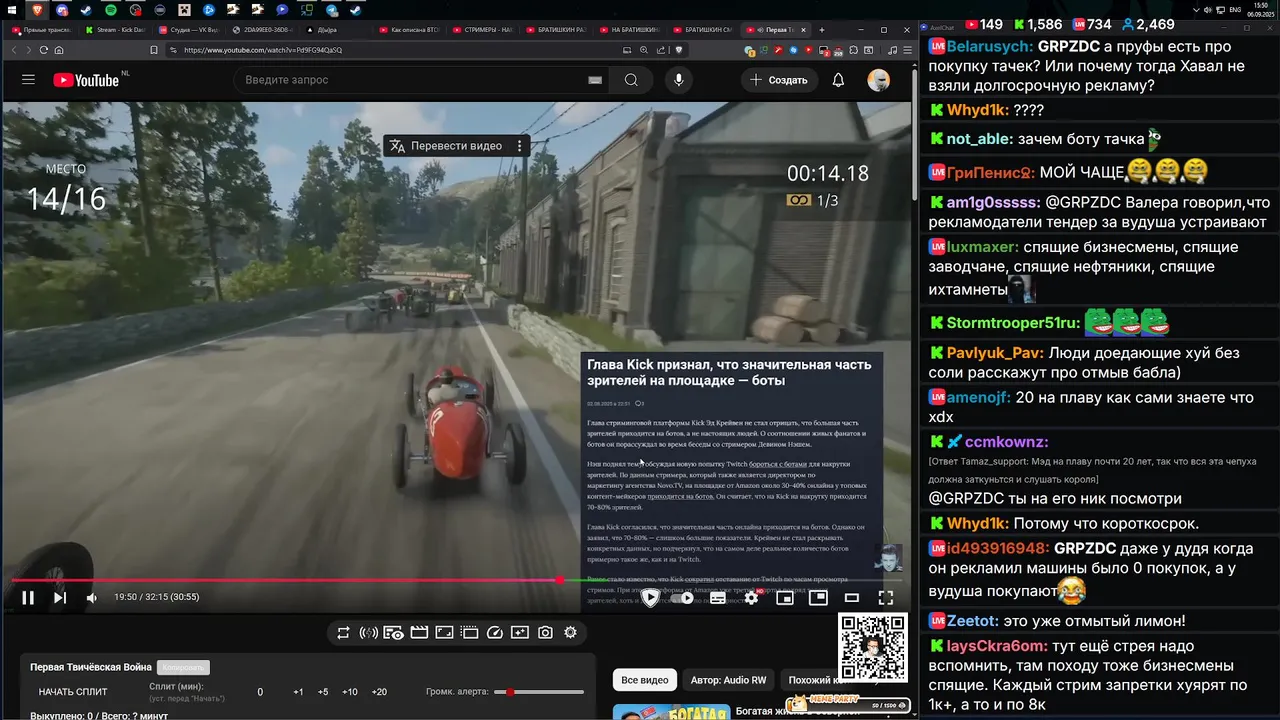The width and height of the screenshot is (1280, 720).
Task: Add +1 minute to split
Action: (x=298, y=692)
